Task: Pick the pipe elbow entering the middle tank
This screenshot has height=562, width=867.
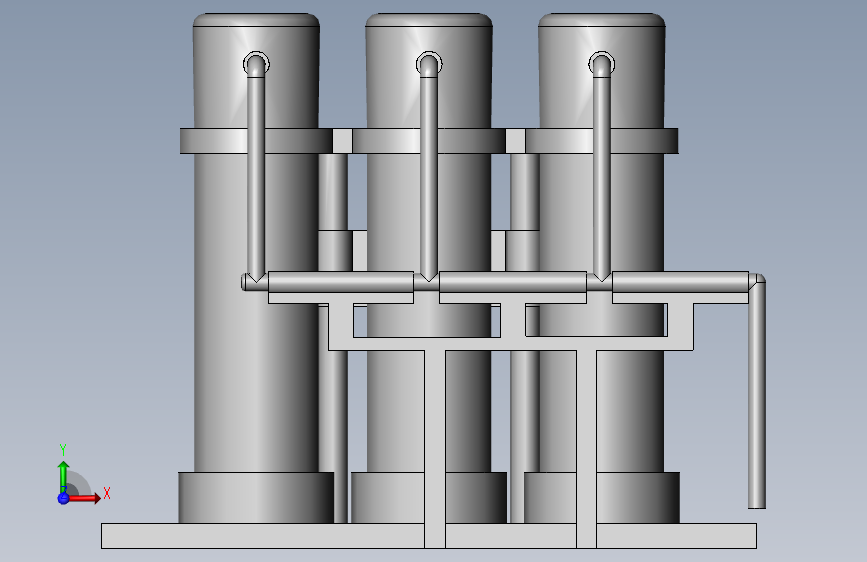Action: tap(429, 64)
